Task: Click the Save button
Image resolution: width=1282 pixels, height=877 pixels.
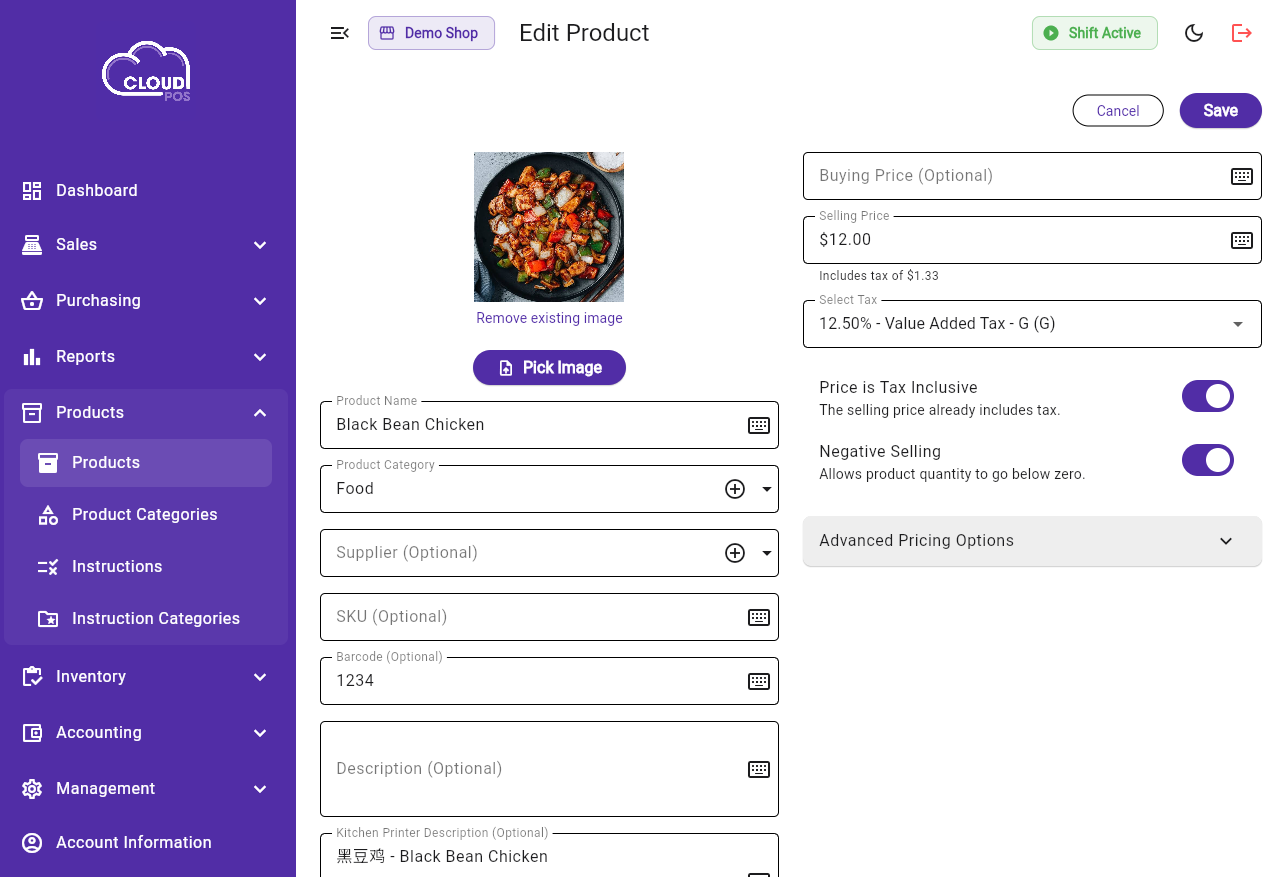Action: click(x=1220, y=111)
